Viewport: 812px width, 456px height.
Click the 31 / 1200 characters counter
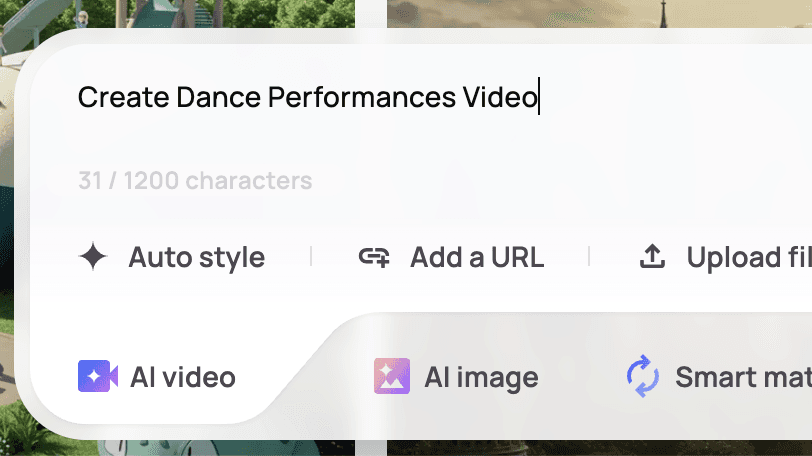(x=195, y=181)
